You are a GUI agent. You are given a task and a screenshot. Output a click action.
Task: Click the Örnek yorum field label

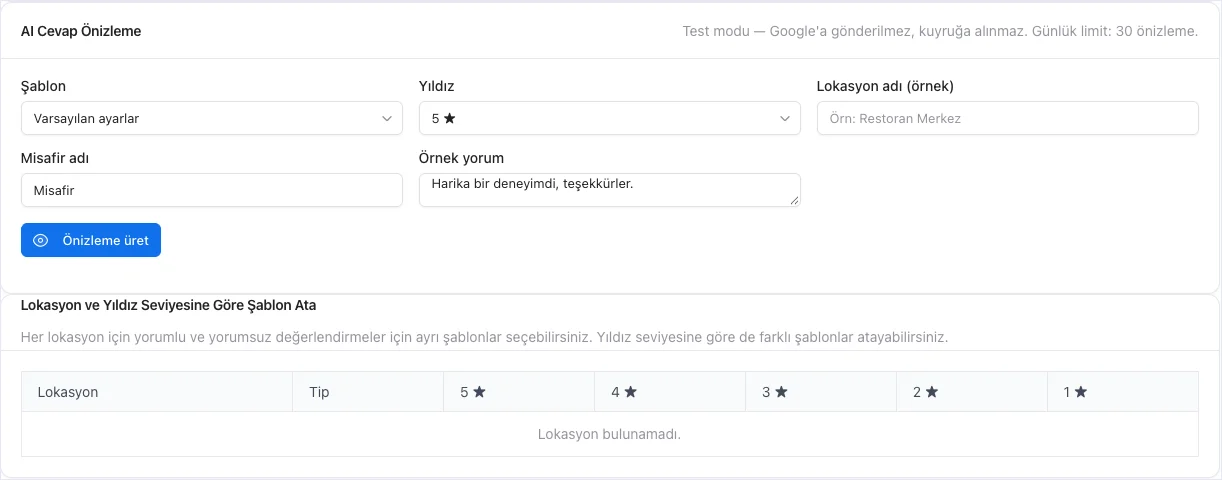click(461, 158)
